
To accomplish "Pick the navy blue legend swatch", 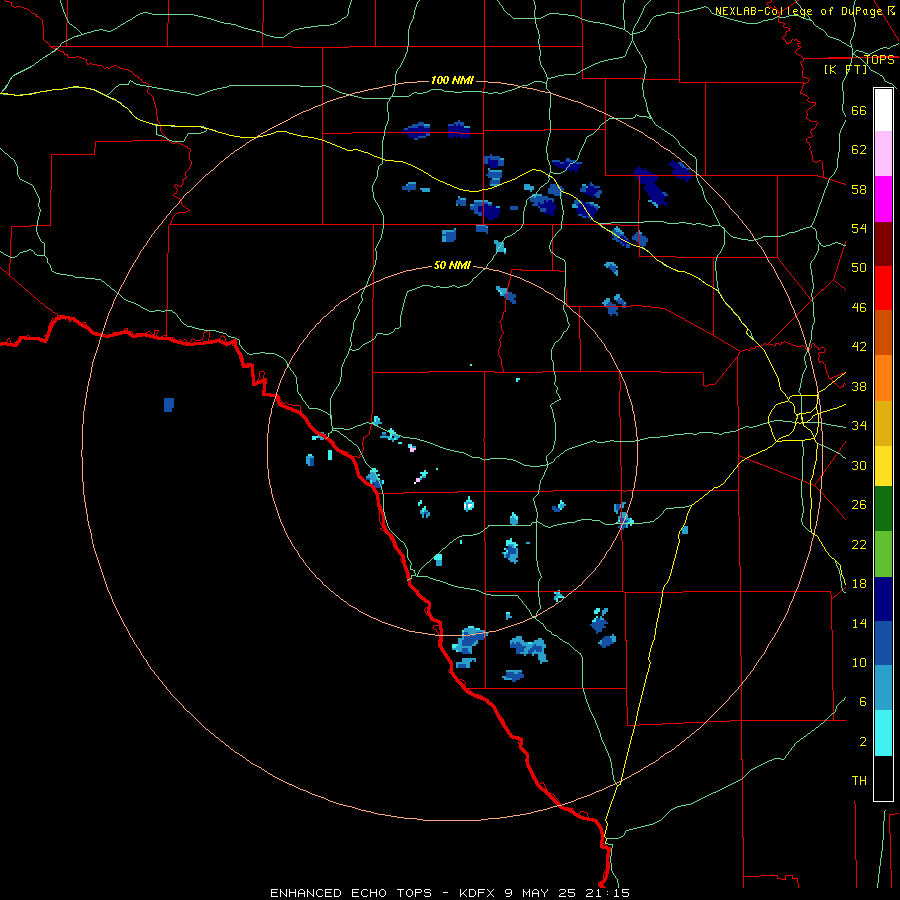I will (883, 599).
